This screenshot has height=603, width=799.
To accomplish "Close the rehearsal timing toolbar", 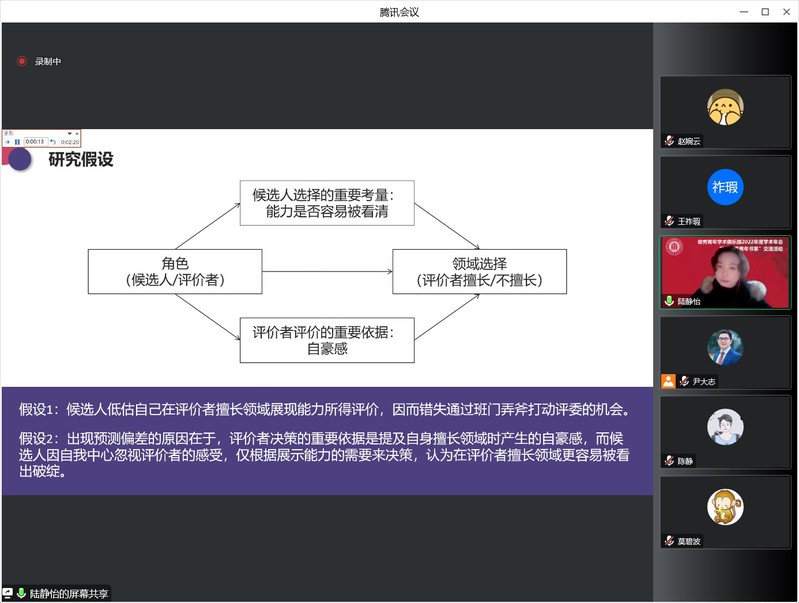I will pyautogui.click(x=77, y=133).
